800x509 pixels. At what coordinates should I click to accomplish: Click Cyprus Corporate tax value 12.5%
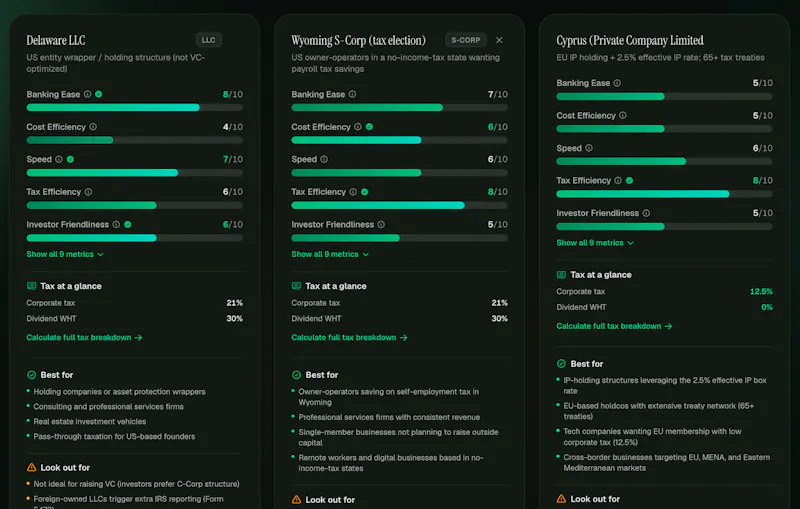coord(761,292)
